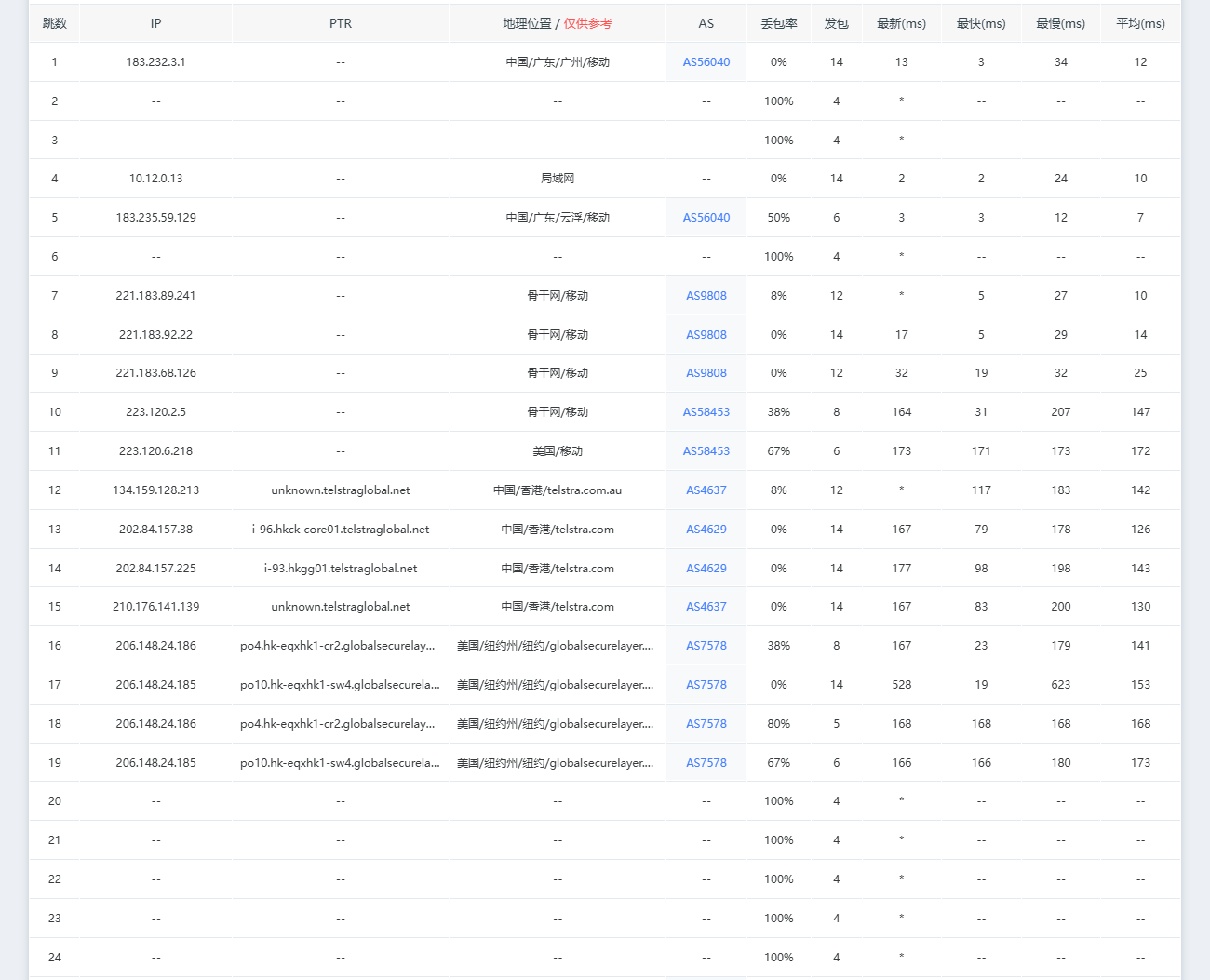
Task: Click AS7578 link in hop 16 row
Action: [706, 646]
